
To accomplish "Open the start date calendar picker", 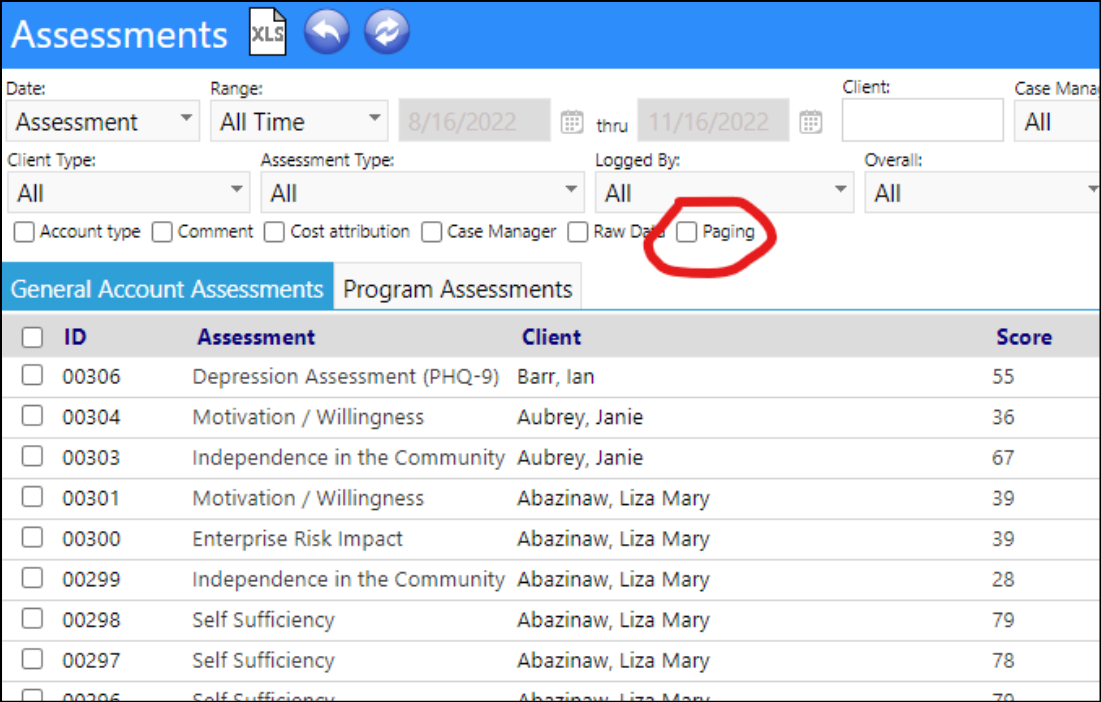I will click(572, 121).
